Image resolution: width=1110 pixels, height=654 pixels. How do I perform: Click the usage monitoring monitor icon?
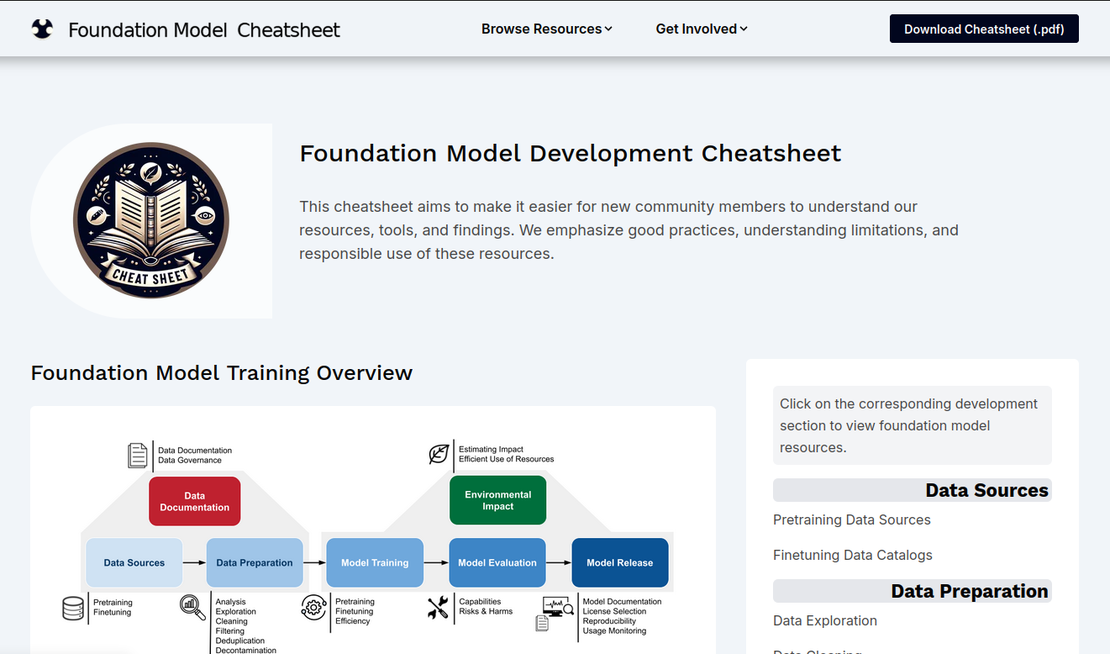(554, 606)
